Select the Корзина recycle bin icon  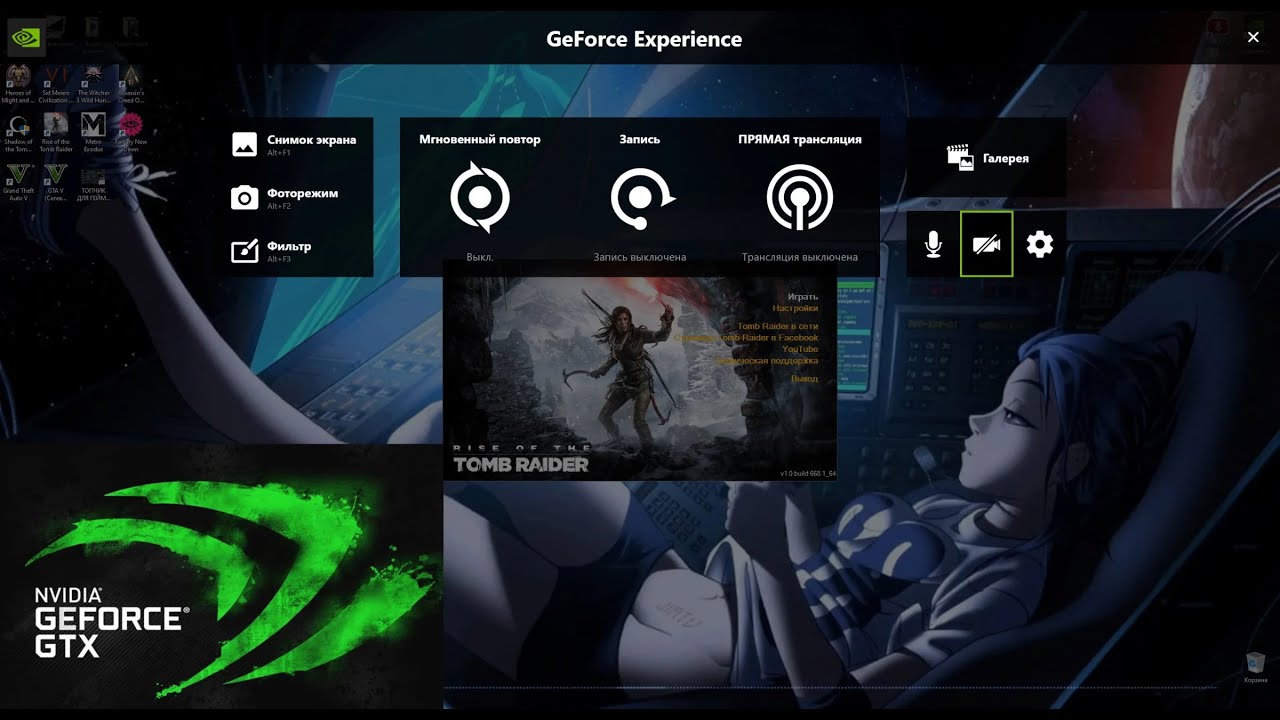(1256, 667)
